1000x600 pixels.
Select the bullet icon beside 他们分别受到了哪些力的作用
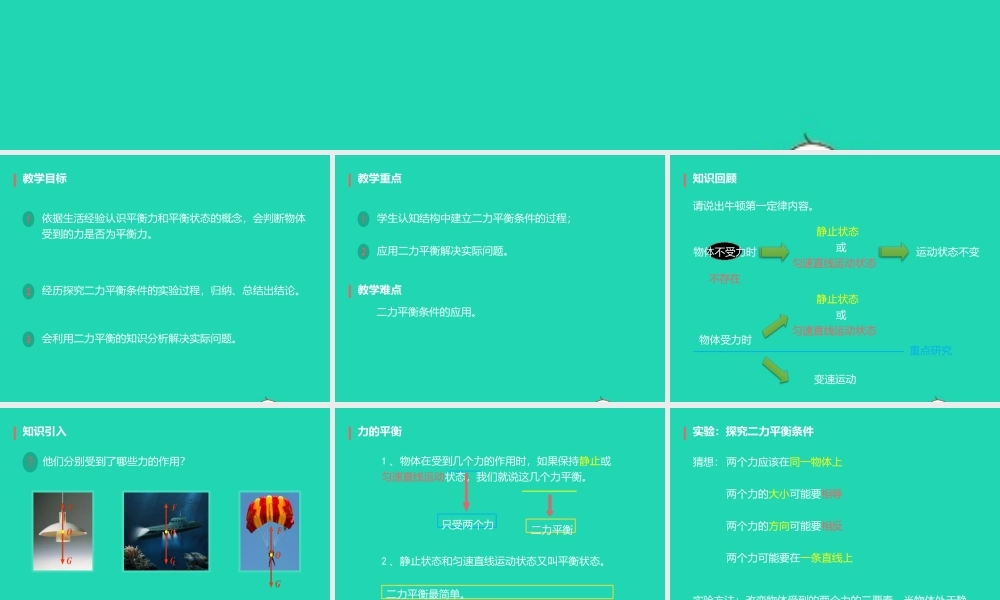point(29,461)
